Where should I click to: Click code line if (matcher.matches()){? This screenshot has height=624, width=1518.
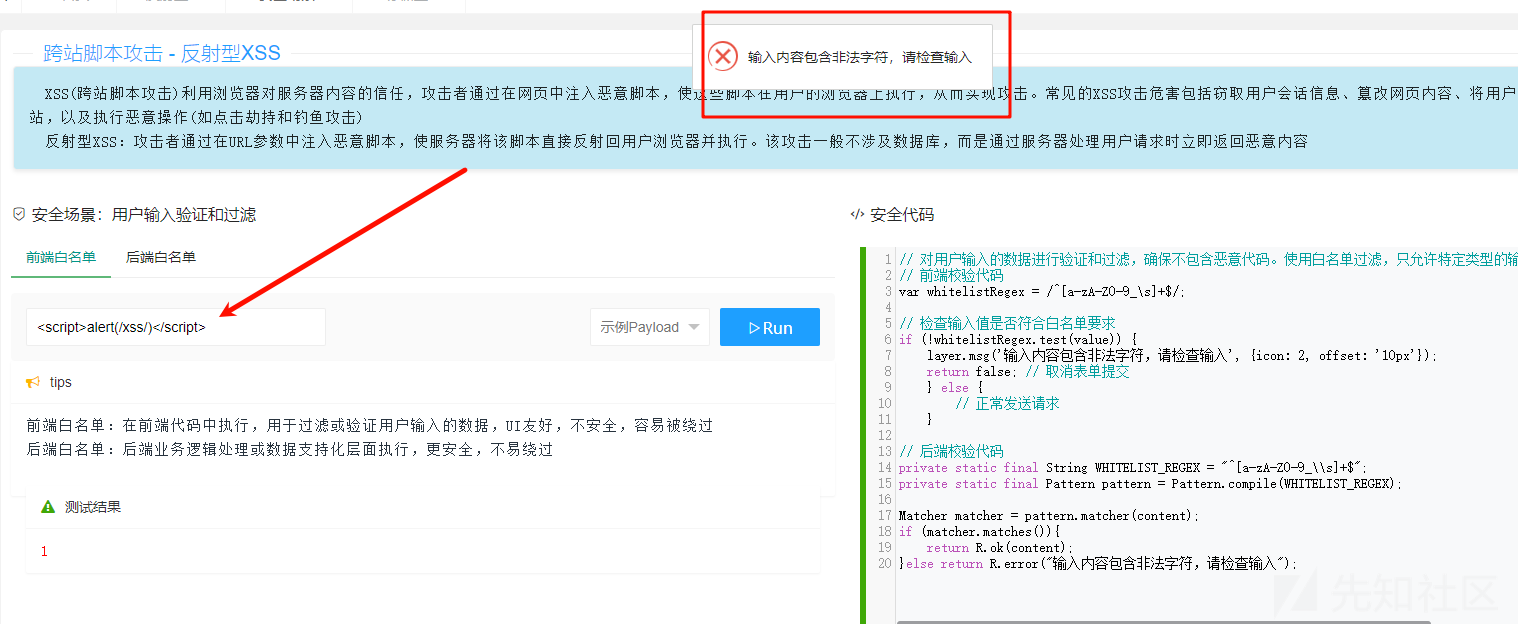click(979, 532)
